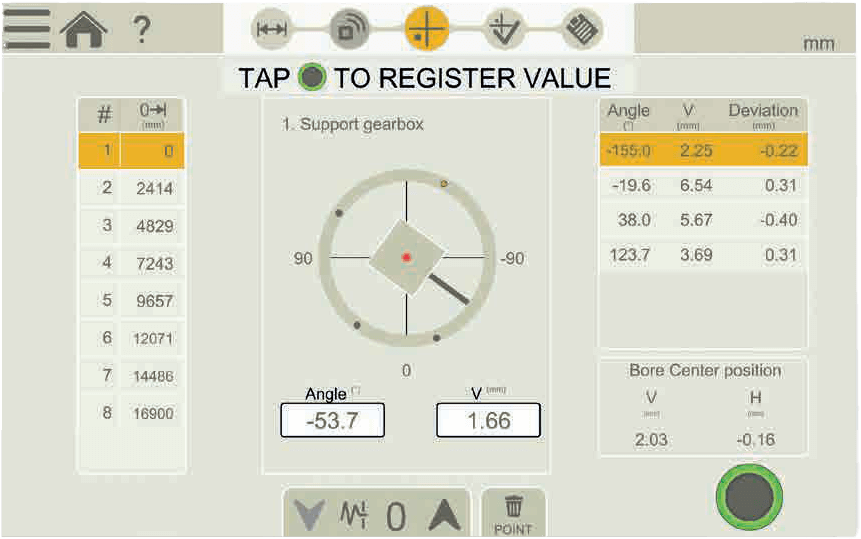Tap the up arrow in the filter control

444,516
